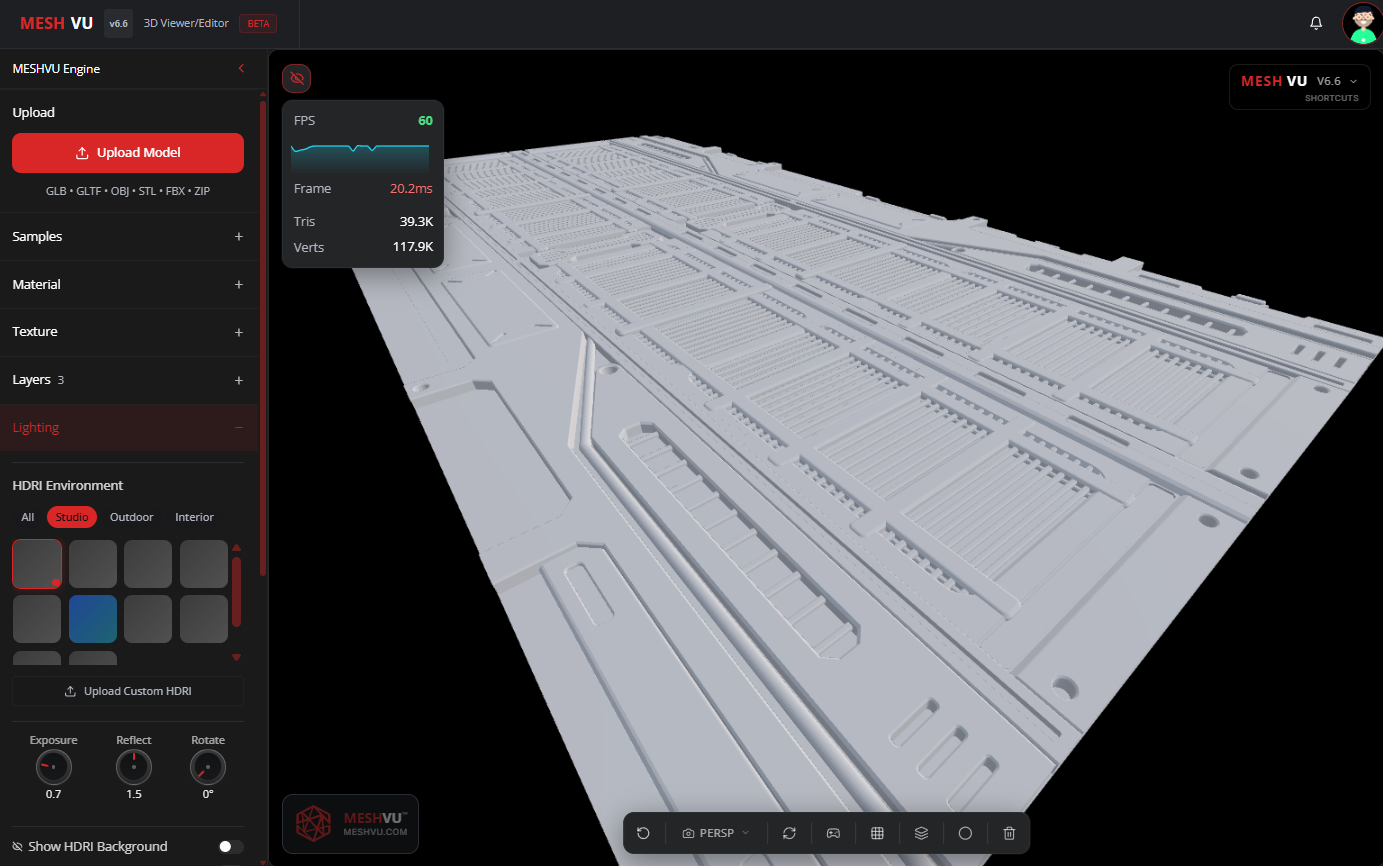Select the All HDRI filter tab
Viewport: 1383px width, 866px height.
[x=28, y=517]
